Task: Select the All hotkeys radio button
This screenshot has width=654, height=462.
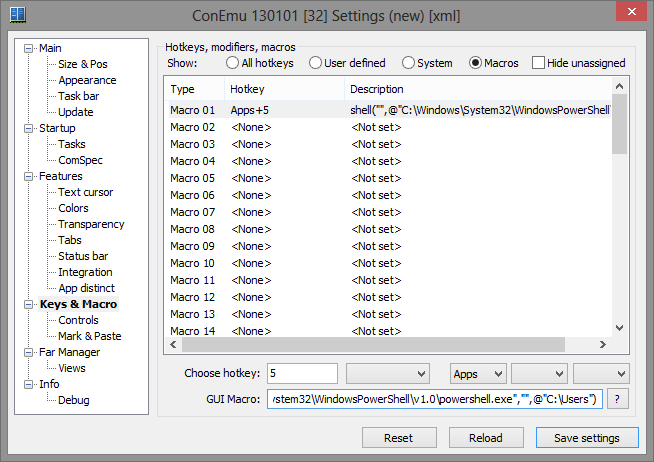Action: coord(233,63)
